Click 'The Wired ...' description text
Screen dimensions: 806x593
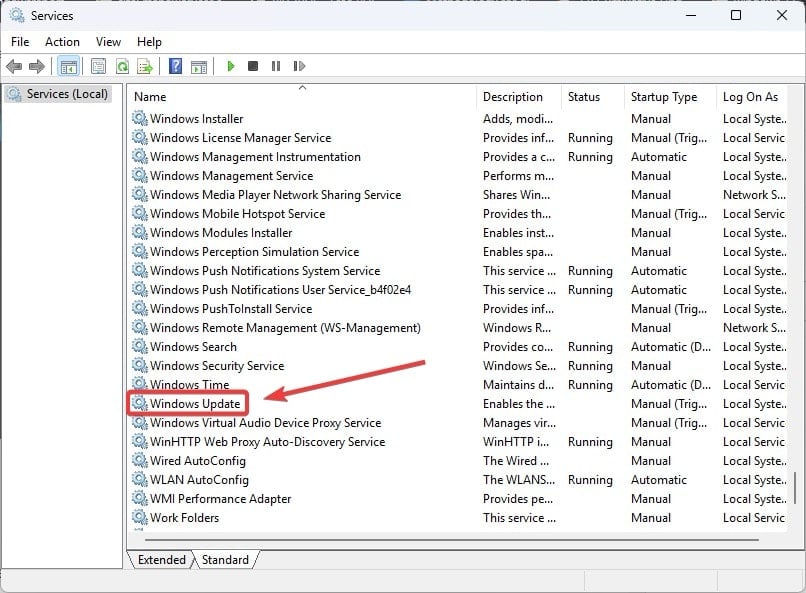[x=516, y=461]
